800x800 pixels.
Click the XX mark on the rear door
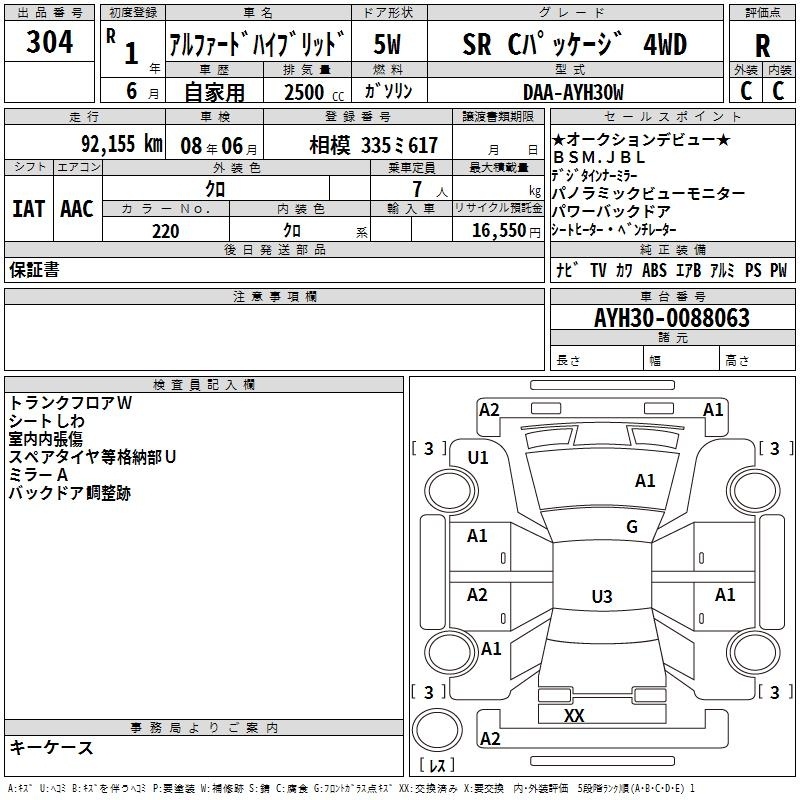[x=574, y=716]
